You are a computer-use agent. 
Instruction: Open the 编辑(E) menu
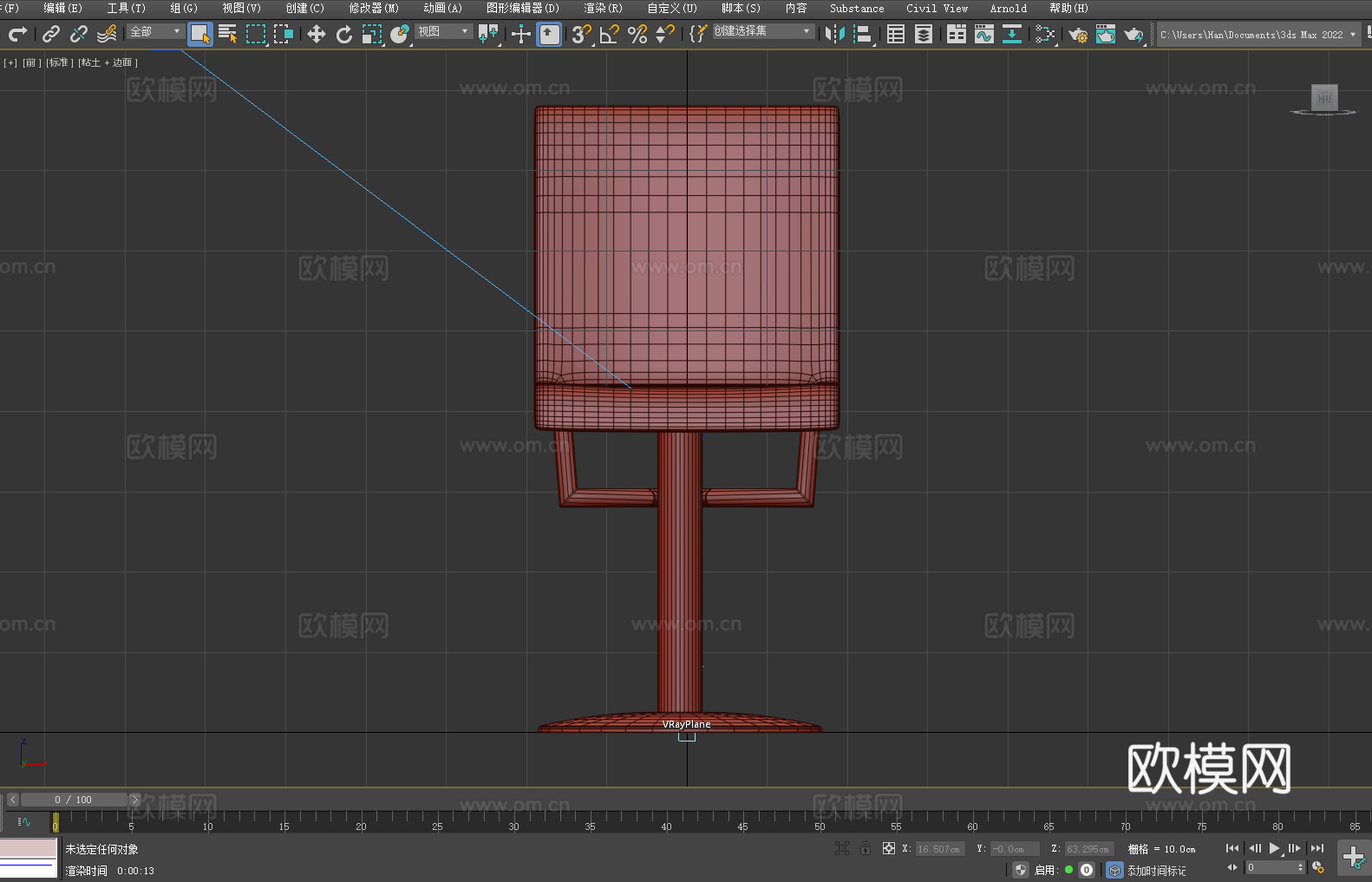(x=62, y=8)
